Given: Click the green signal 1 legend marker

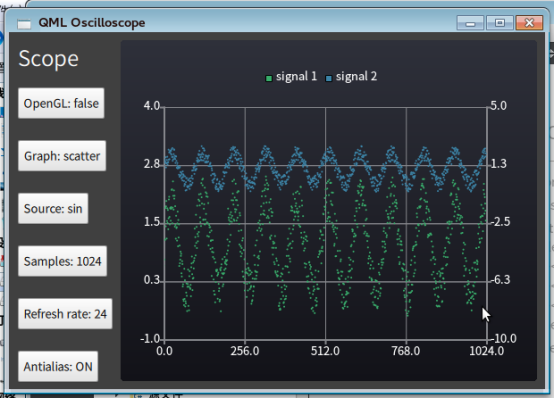Looking at the screenshot, I should 269,78.
